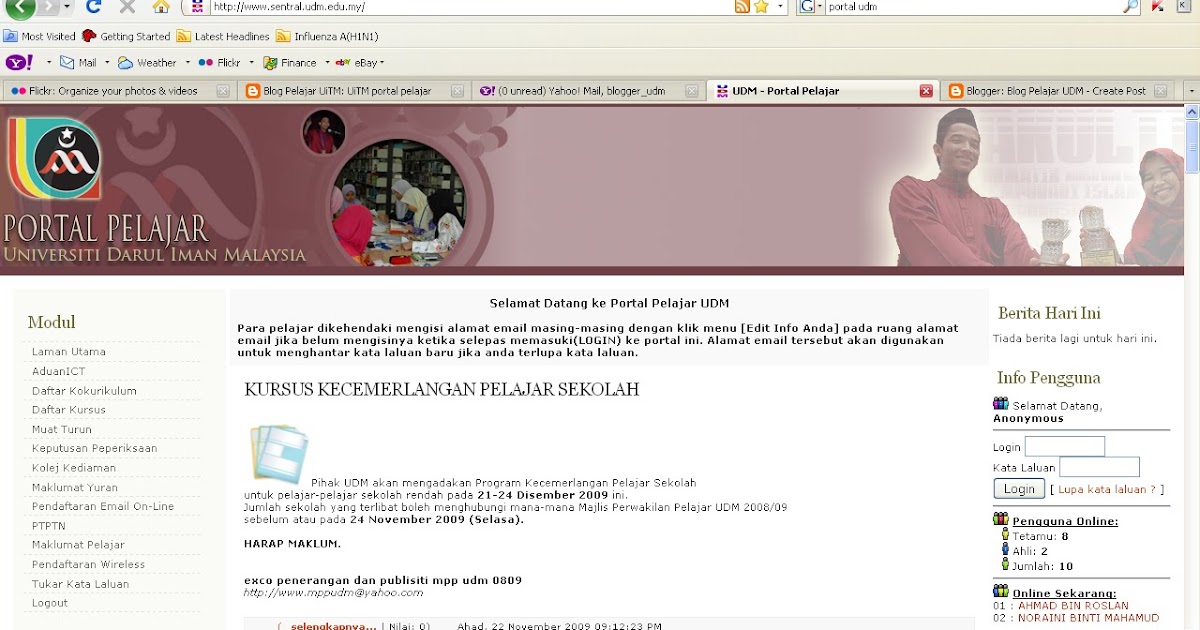Image resolution: width=1200 pixels, height=630 pixels.
Task: Switch to Flickr: Organize your photos tab
Action: click(119, 90)
